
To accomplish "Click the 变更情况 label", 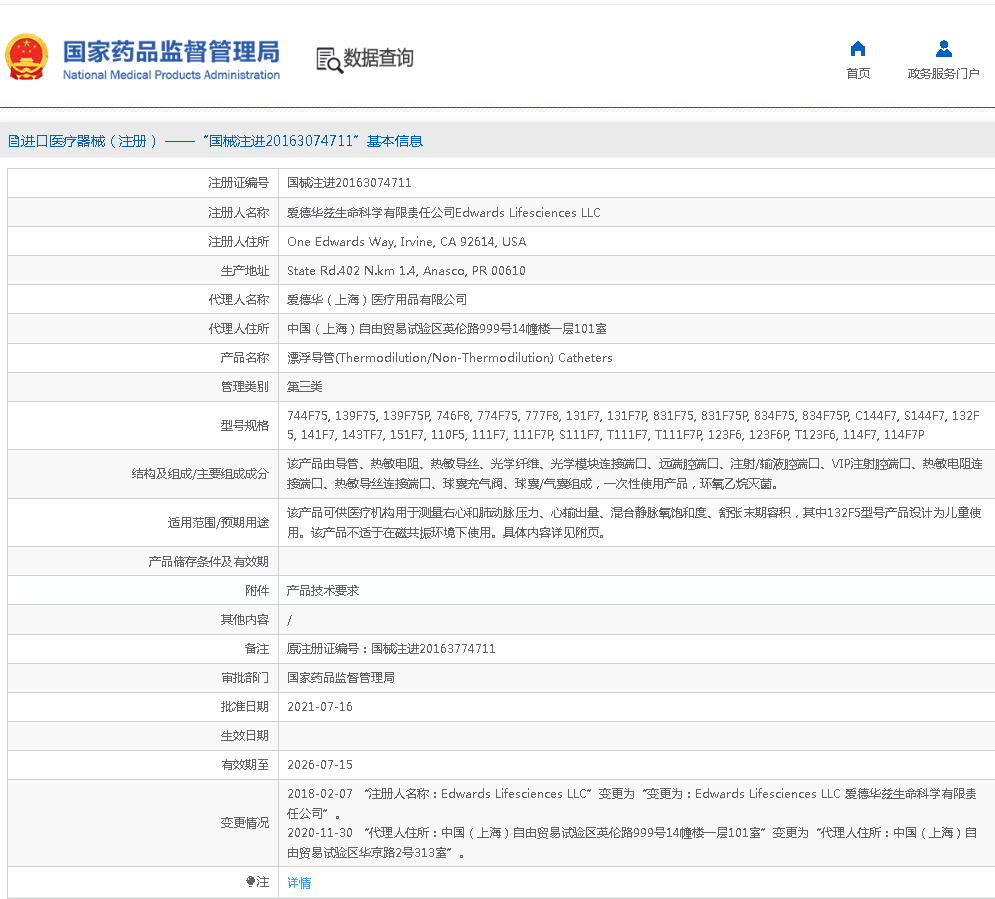I will click(245, 824).
